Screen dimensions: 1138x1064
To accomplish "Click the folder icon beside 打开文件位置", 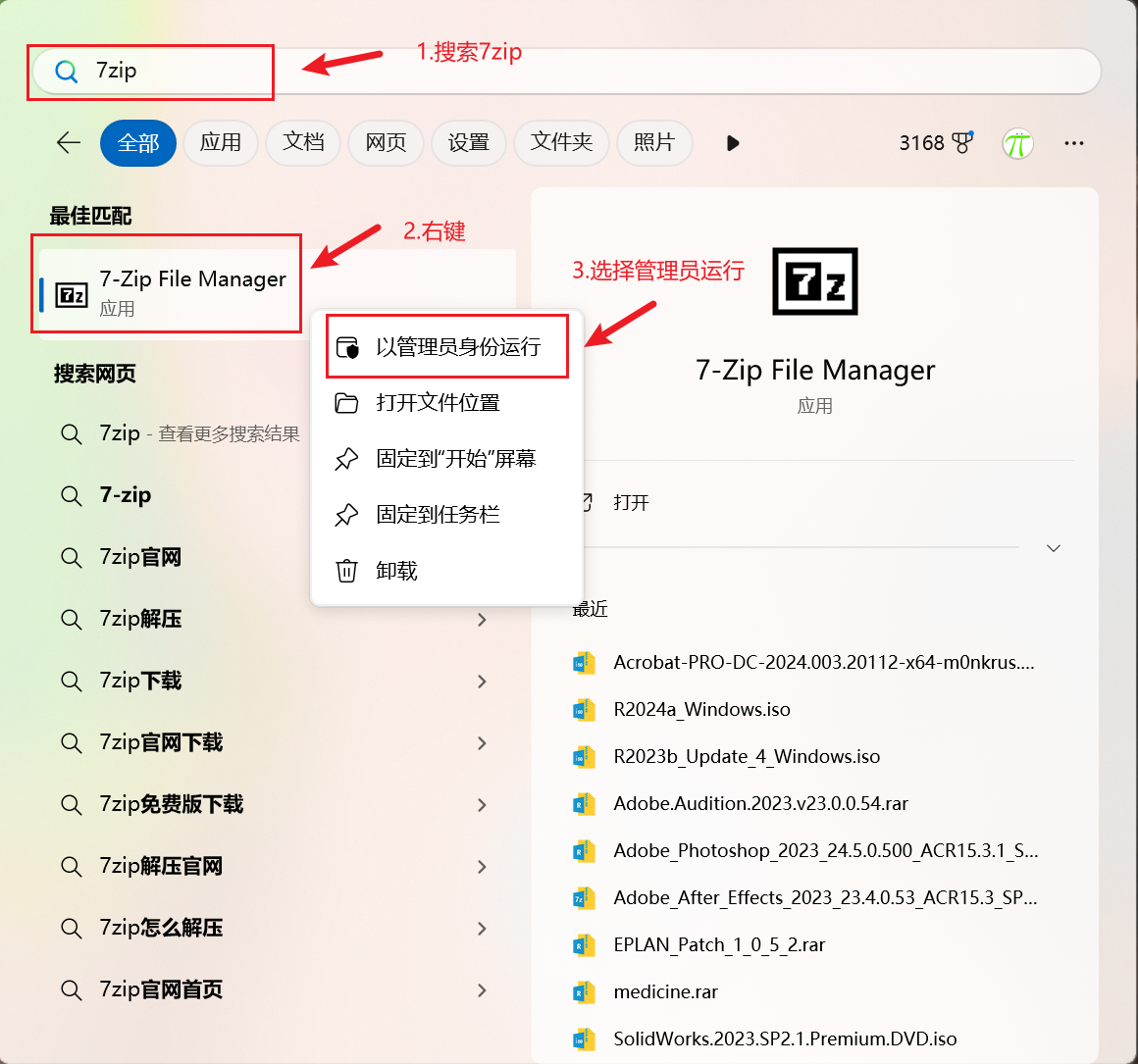I will 346,402.
